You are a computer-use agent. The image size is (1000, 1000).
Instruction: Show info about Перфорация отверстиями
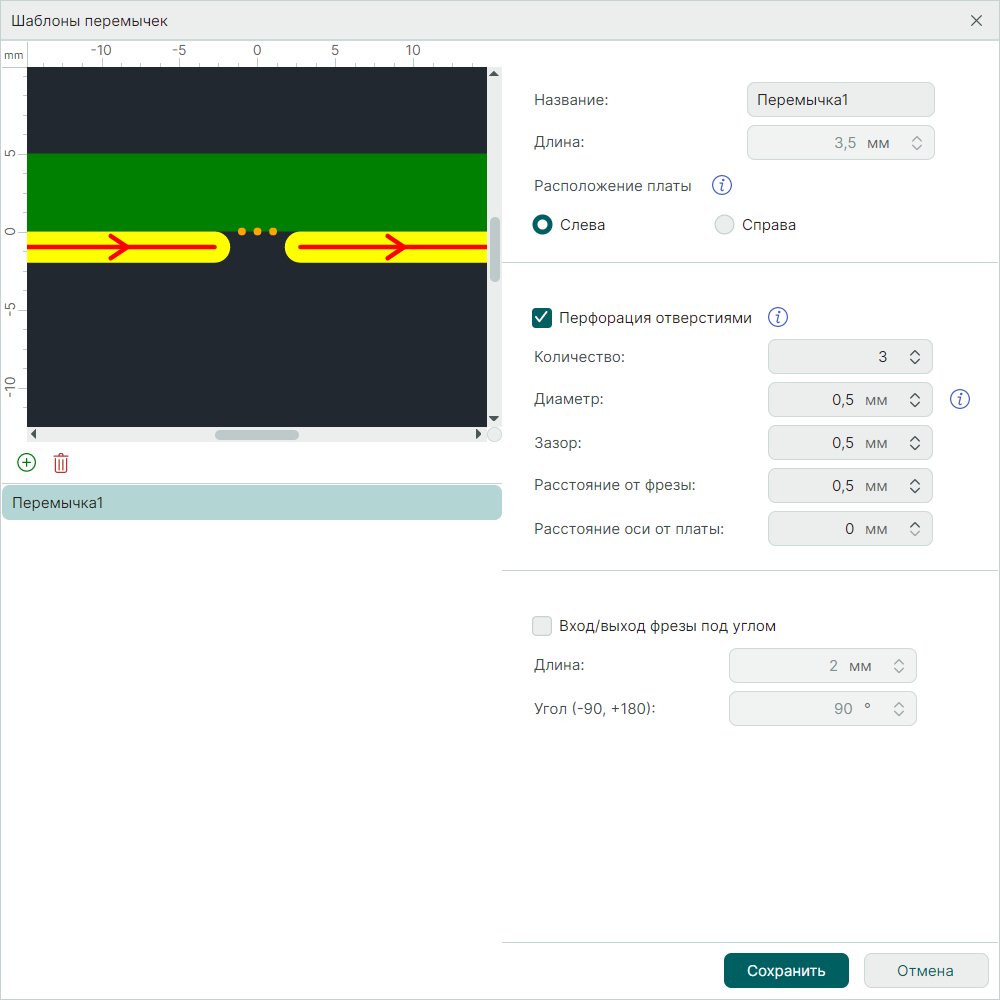click(x=777, y=317)
